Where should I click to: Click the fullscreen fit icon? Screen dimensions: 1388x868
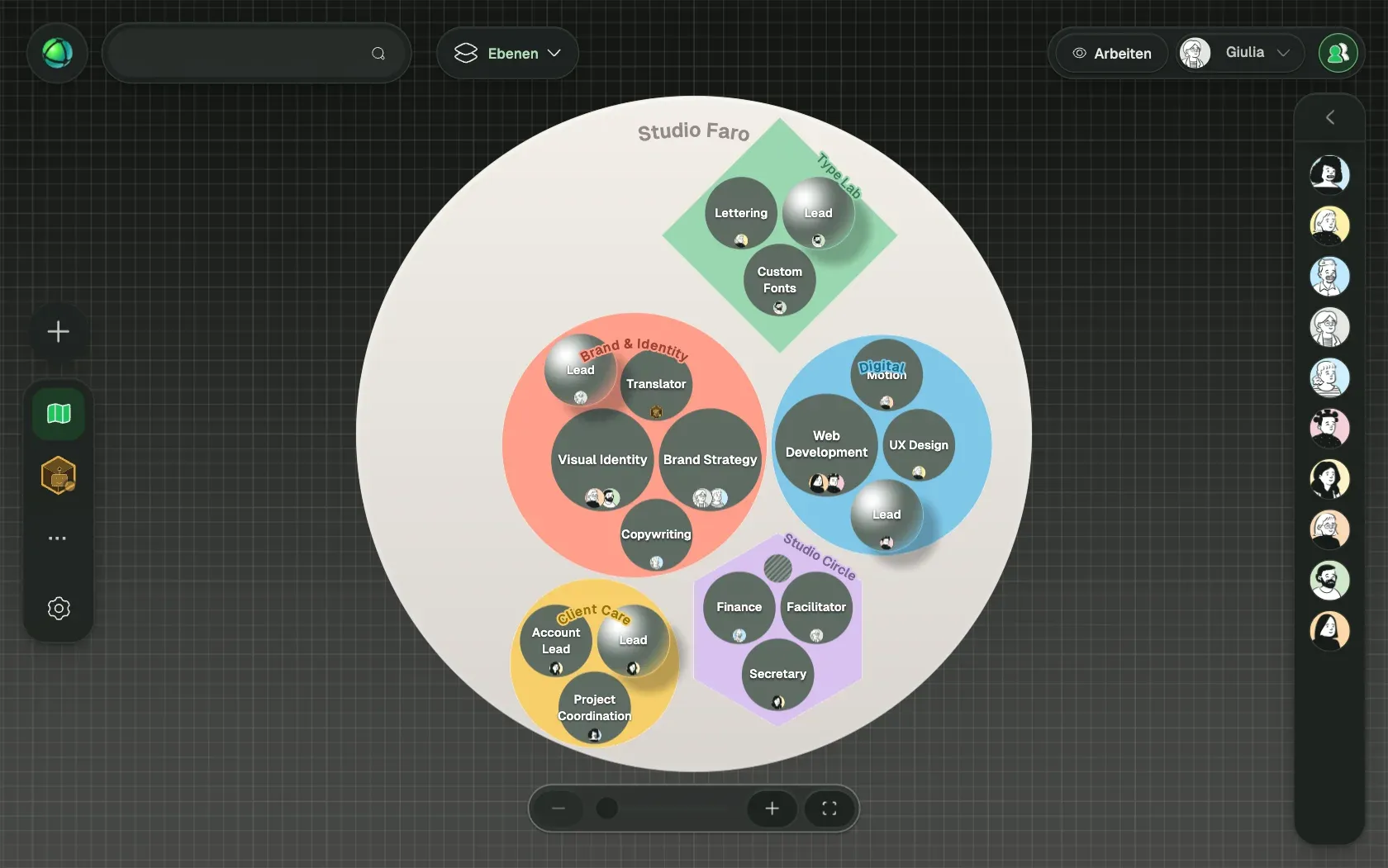(x=829, y=809)
